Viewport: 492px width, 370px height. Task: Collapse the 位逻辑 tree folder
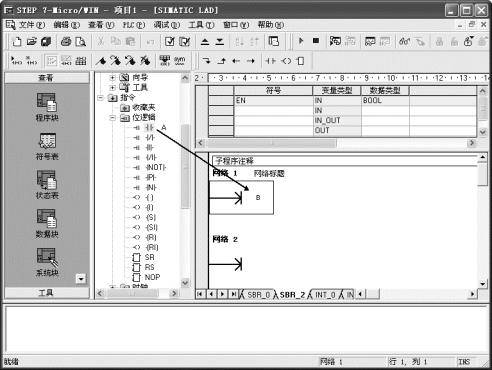click(113, 117)
